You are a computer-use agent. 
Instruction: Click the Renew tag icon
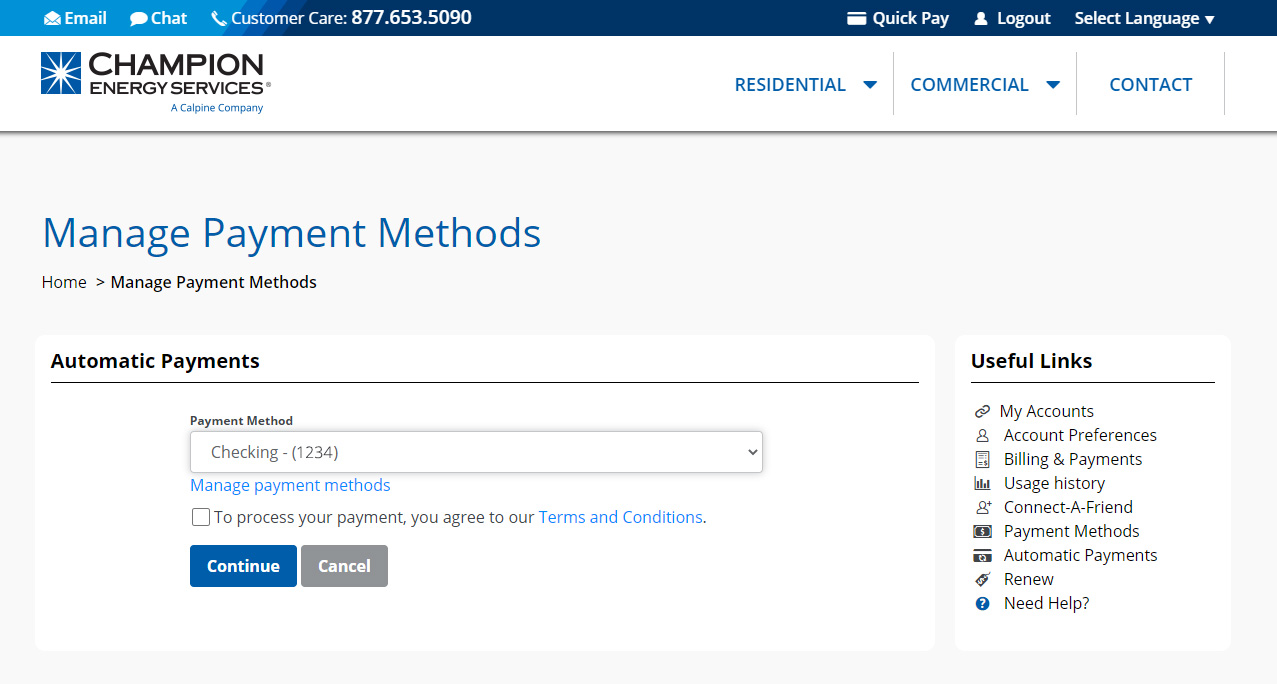click(x=982, y=580)
